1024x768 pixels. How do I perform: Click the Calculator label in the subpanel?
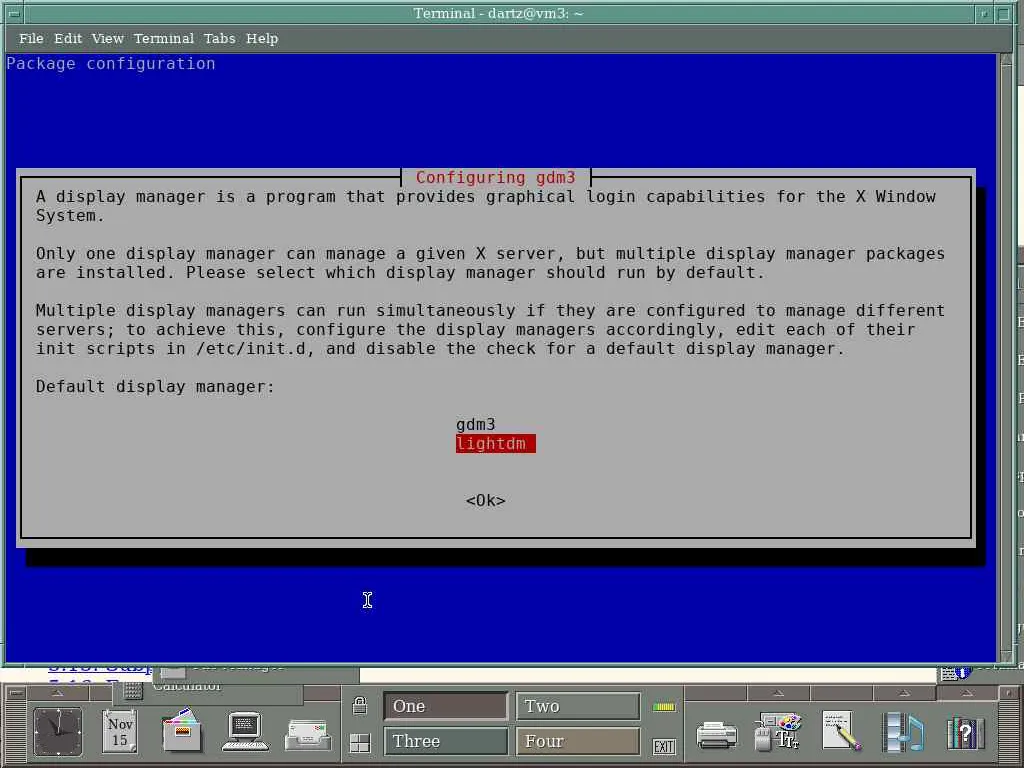pos(187,687)
